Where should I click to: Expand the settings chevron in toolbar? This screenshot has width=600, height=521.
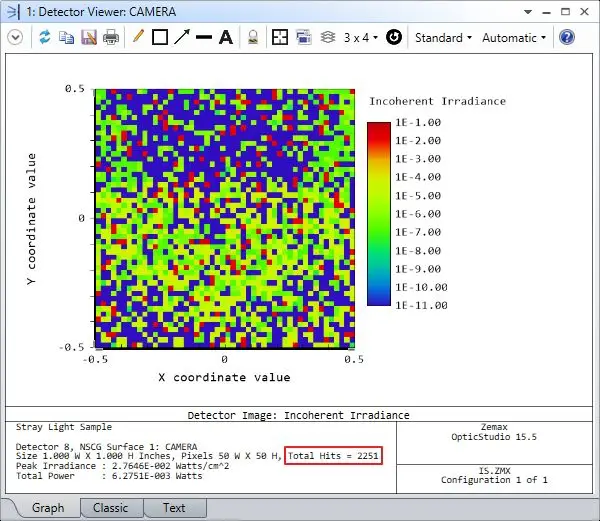(15, 37)
